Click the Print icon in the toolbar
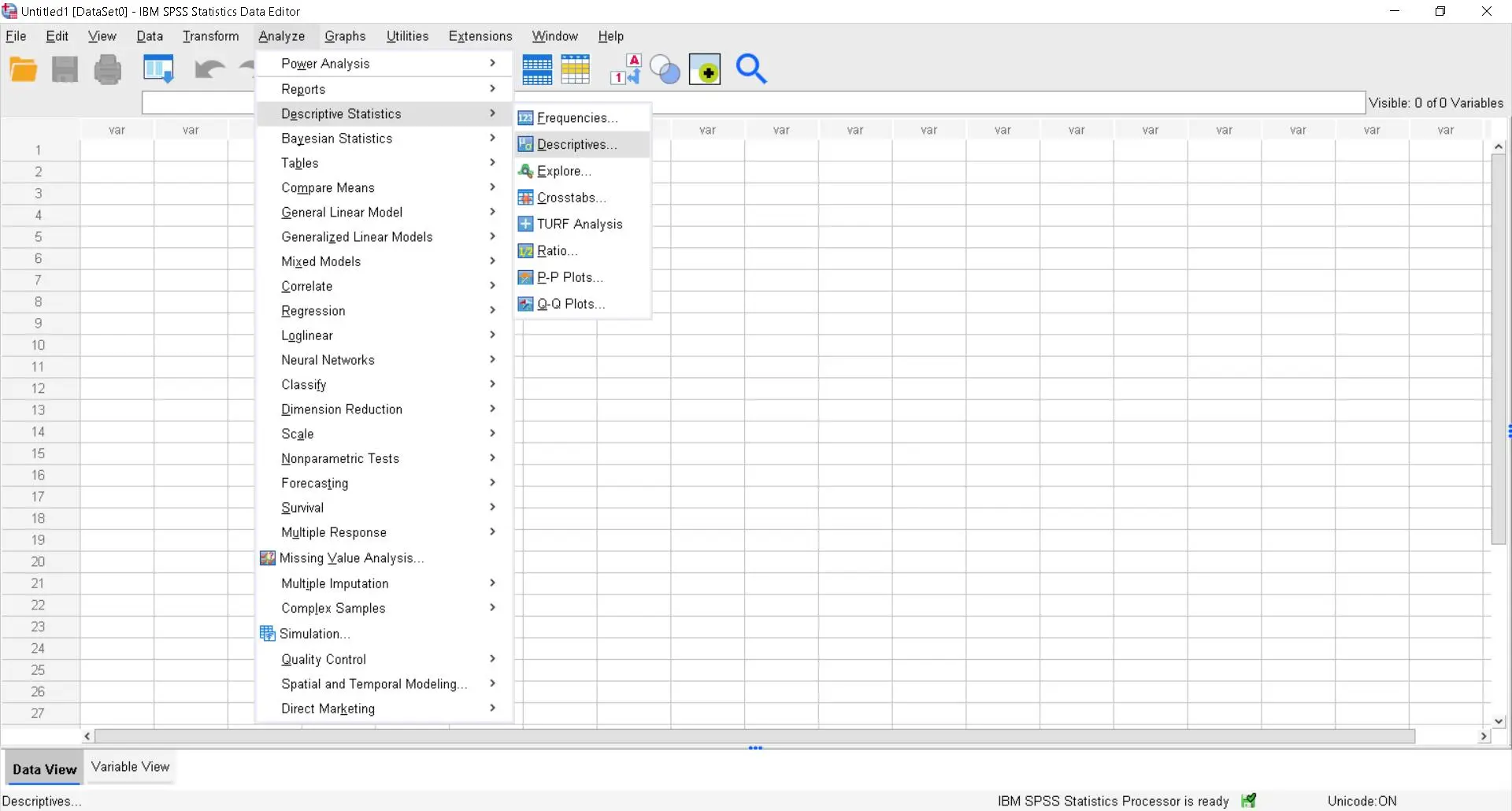Viewport: 1512px width, 811px height. (108, 70)
